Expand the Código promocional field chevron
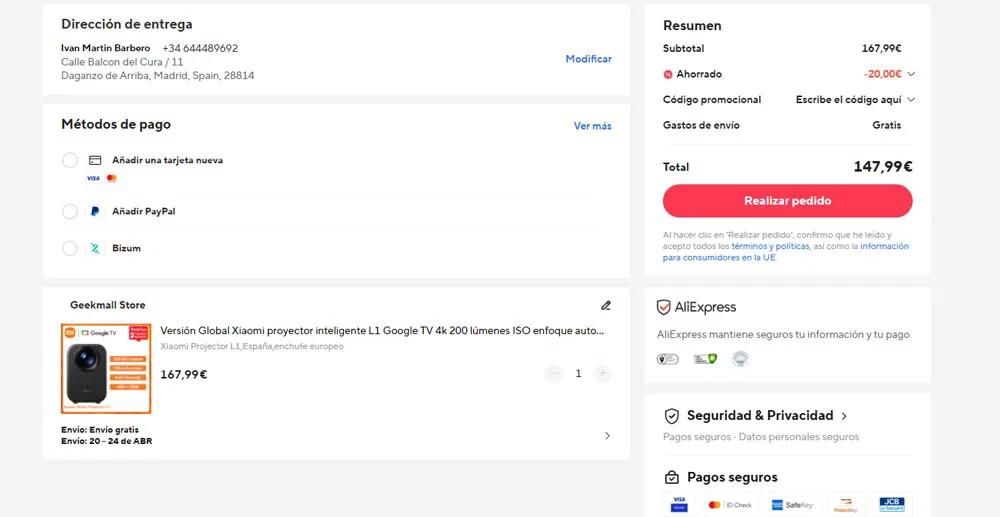This screenshot has height=517, width=1000. click(x=911, y=99)
